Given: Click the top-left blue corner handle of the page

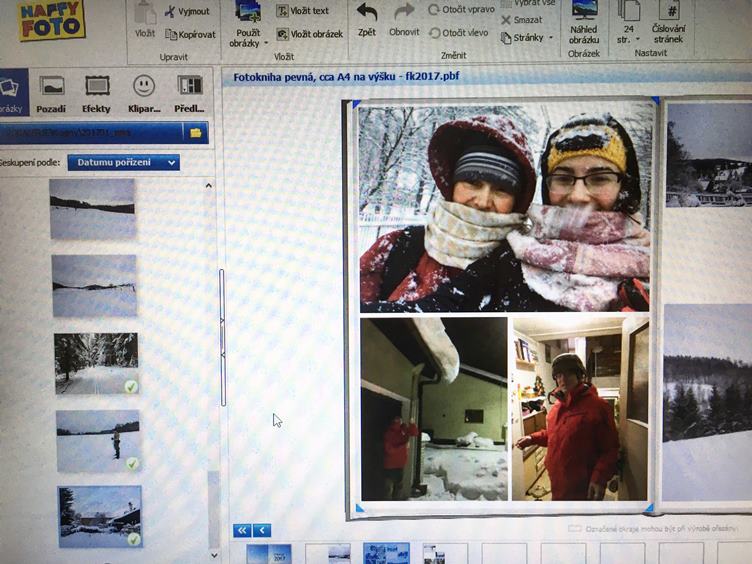Looking at the screenshot, I should (356, 104).
